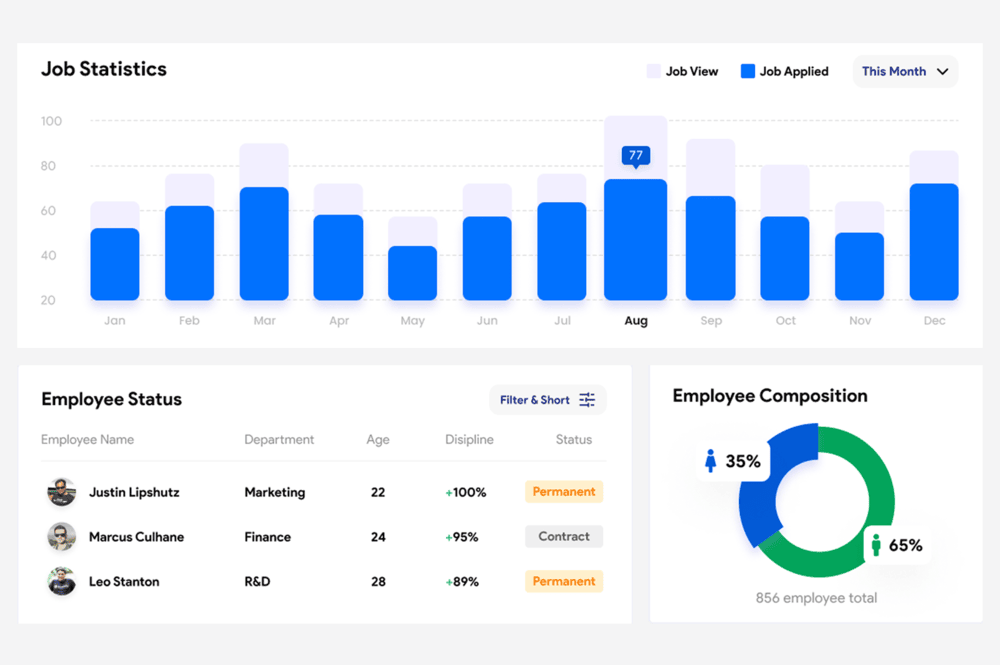1000x665 pixels.
Task: Click the filter sliders icon
Action: click(587, 400)
